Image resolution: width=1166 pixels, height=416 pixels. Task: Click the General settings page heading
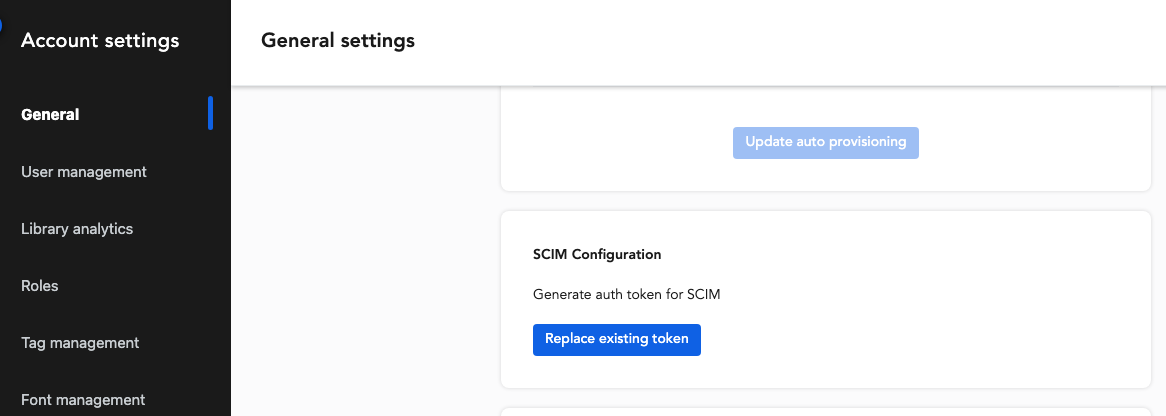[x=338, y=41]
